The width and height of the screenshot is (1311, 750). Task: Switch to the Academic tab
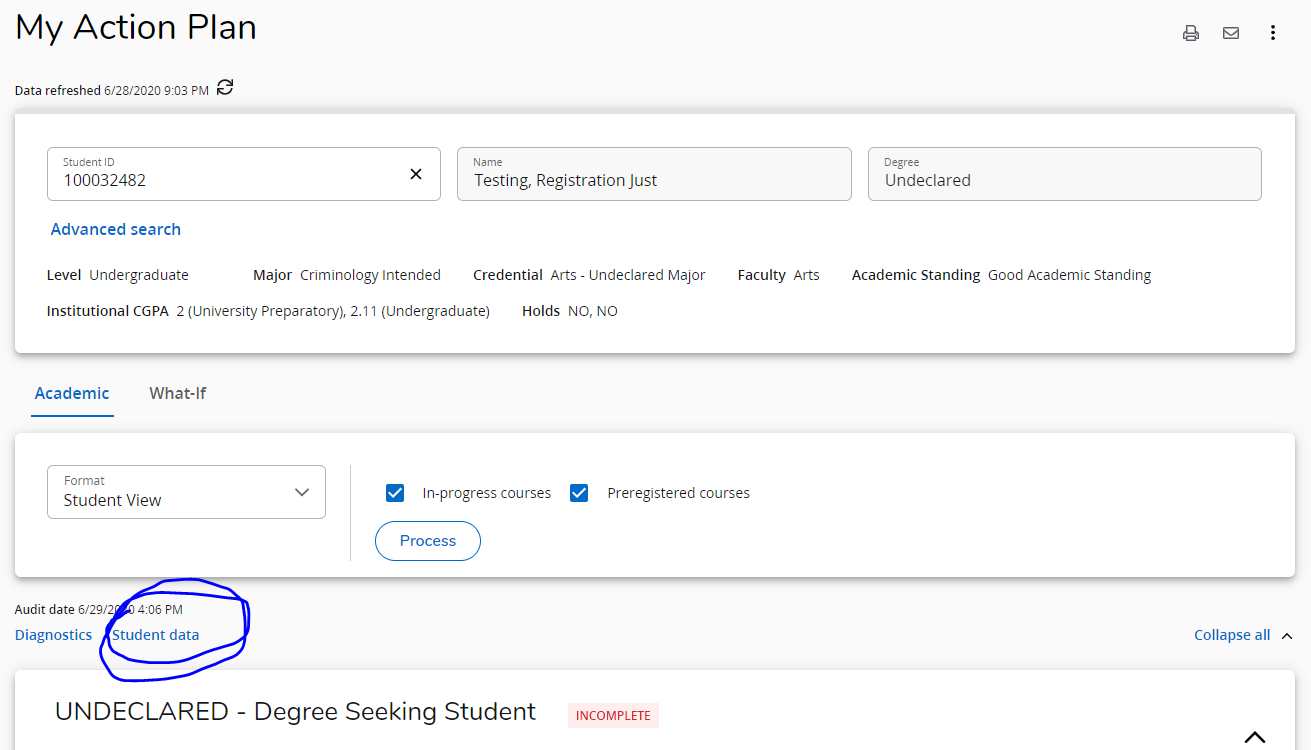click(72, 393)
